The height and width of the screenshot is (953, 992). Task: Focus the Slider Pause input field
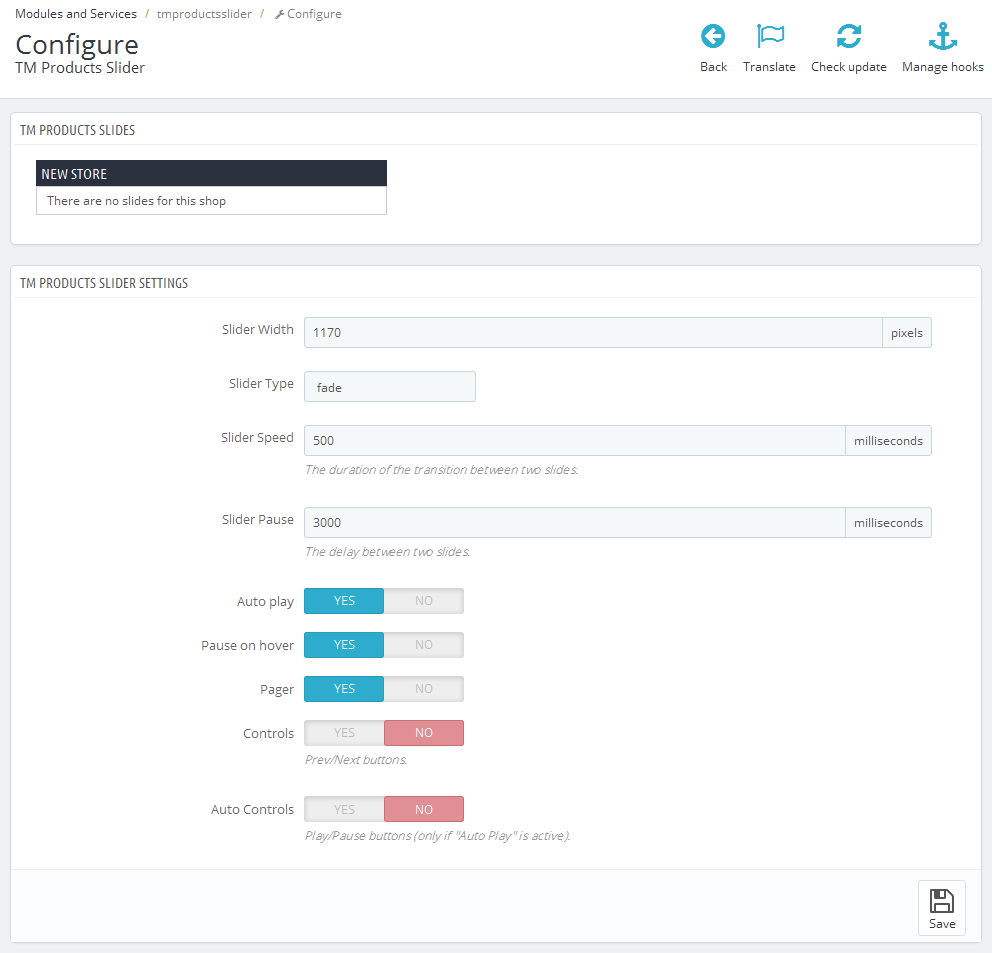point(574,523)
